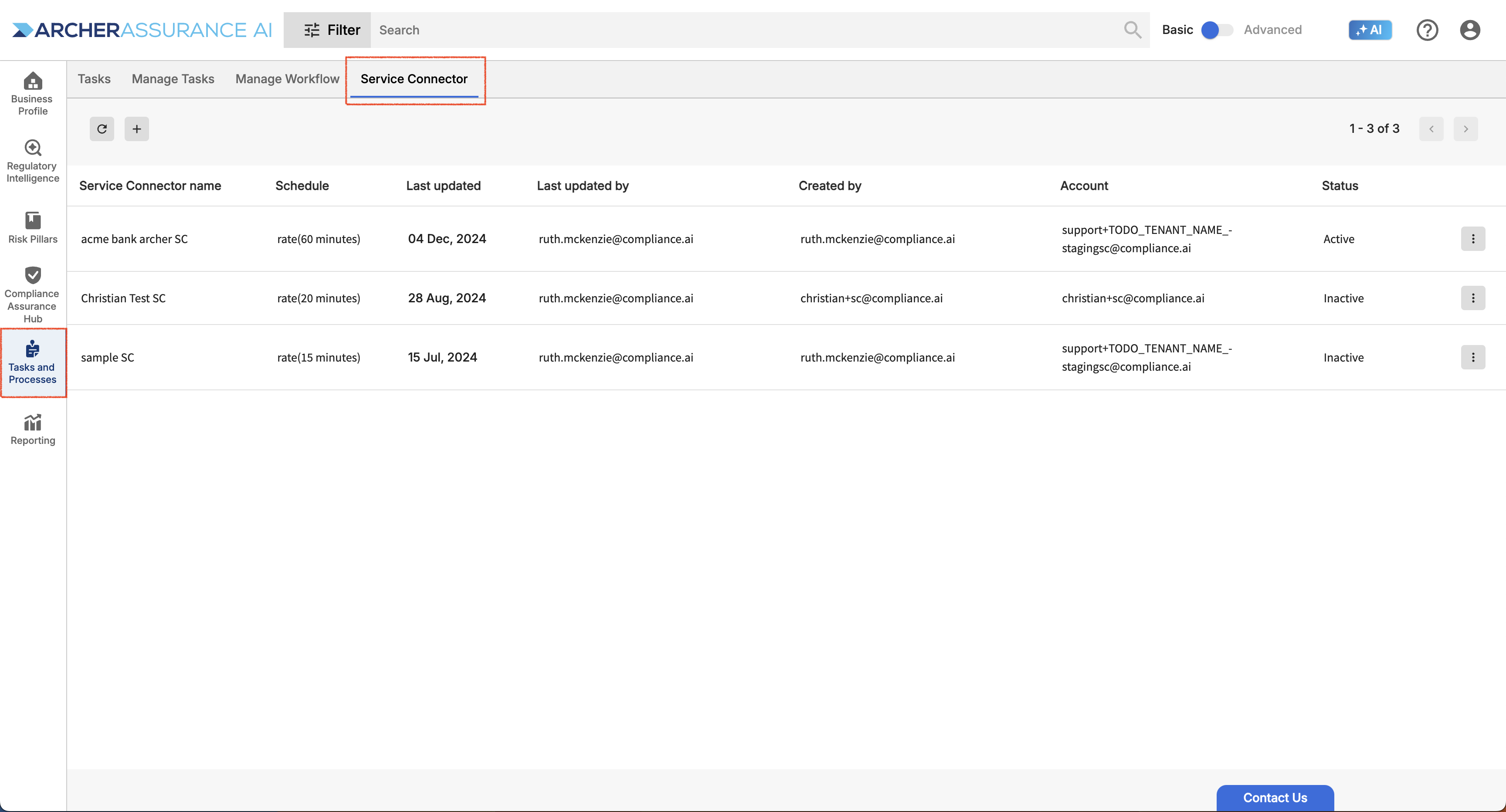The height and width of the screenshot is (812, 1506).
Task: Toggle Basic/Advanced search mode switch
Action: (x=1217, y=30)
